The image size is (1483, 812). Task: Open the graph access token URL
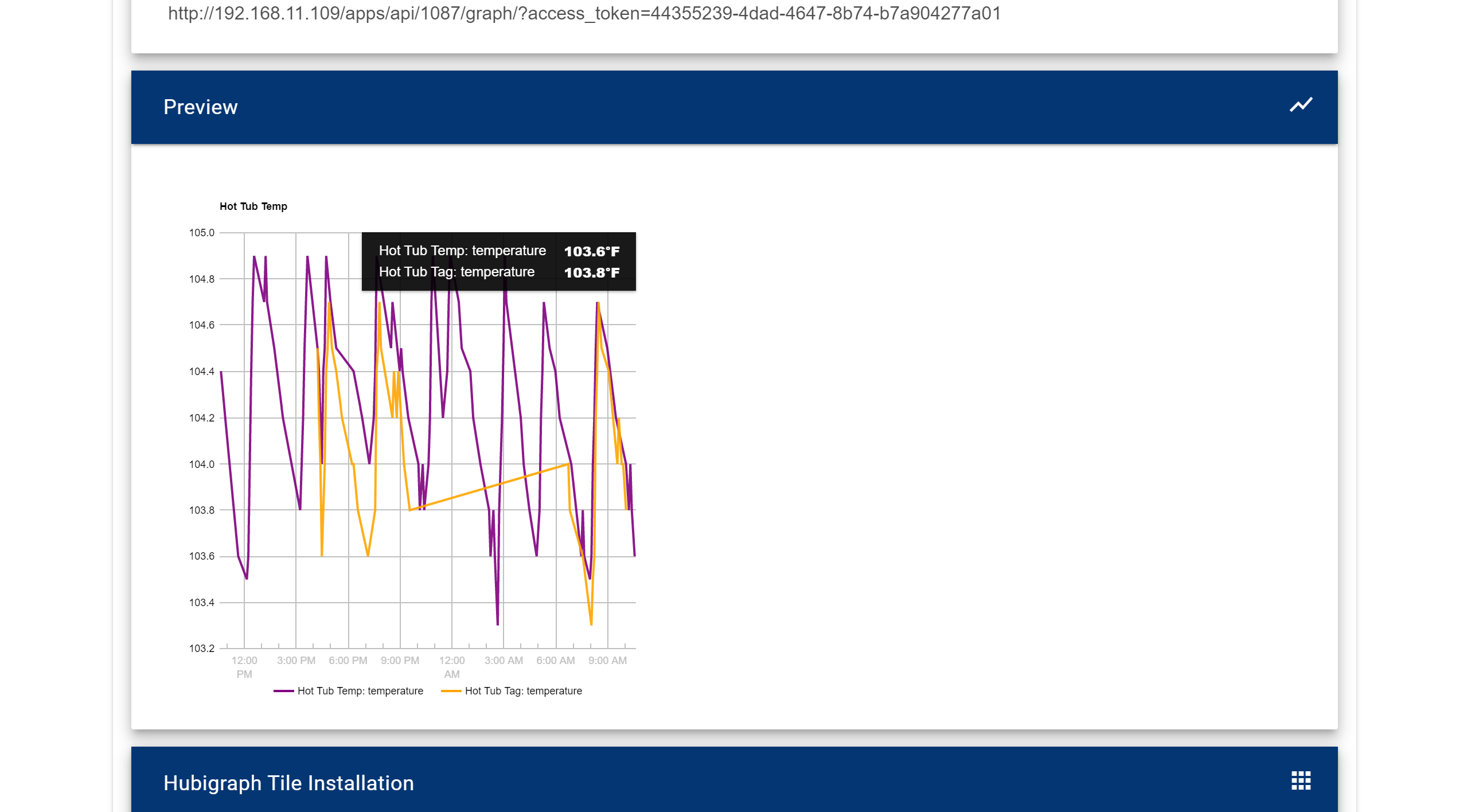click(584, 13)
